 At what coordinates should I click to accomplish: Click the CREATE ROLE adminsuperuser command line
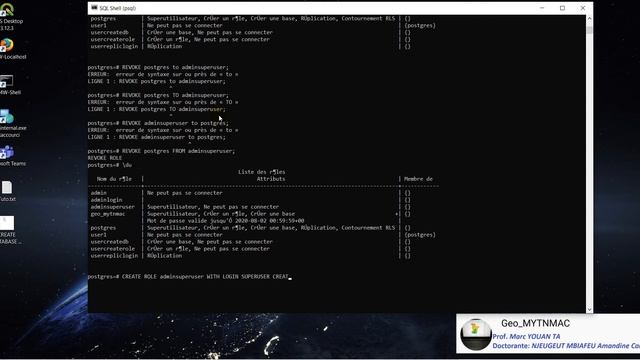click(x=189, y=277)
